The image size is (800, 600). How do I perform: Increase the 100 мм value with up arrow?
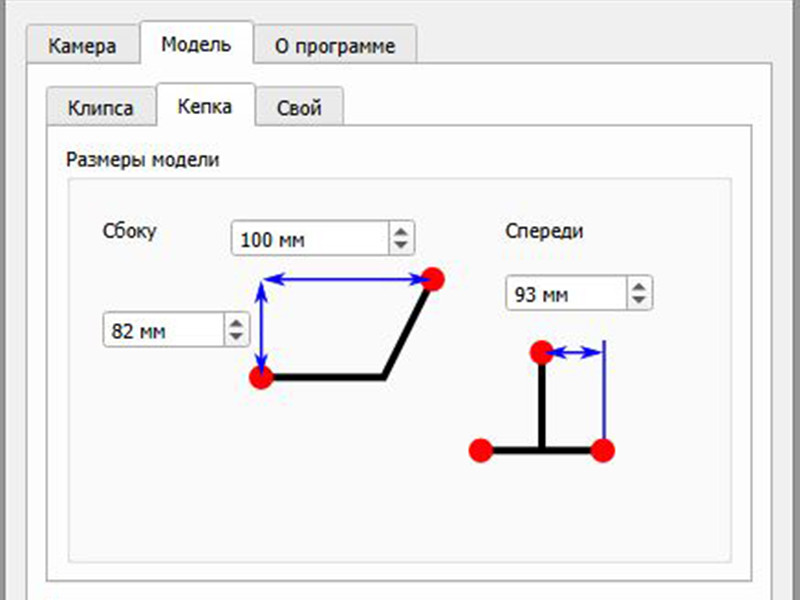tap(400, 233)
